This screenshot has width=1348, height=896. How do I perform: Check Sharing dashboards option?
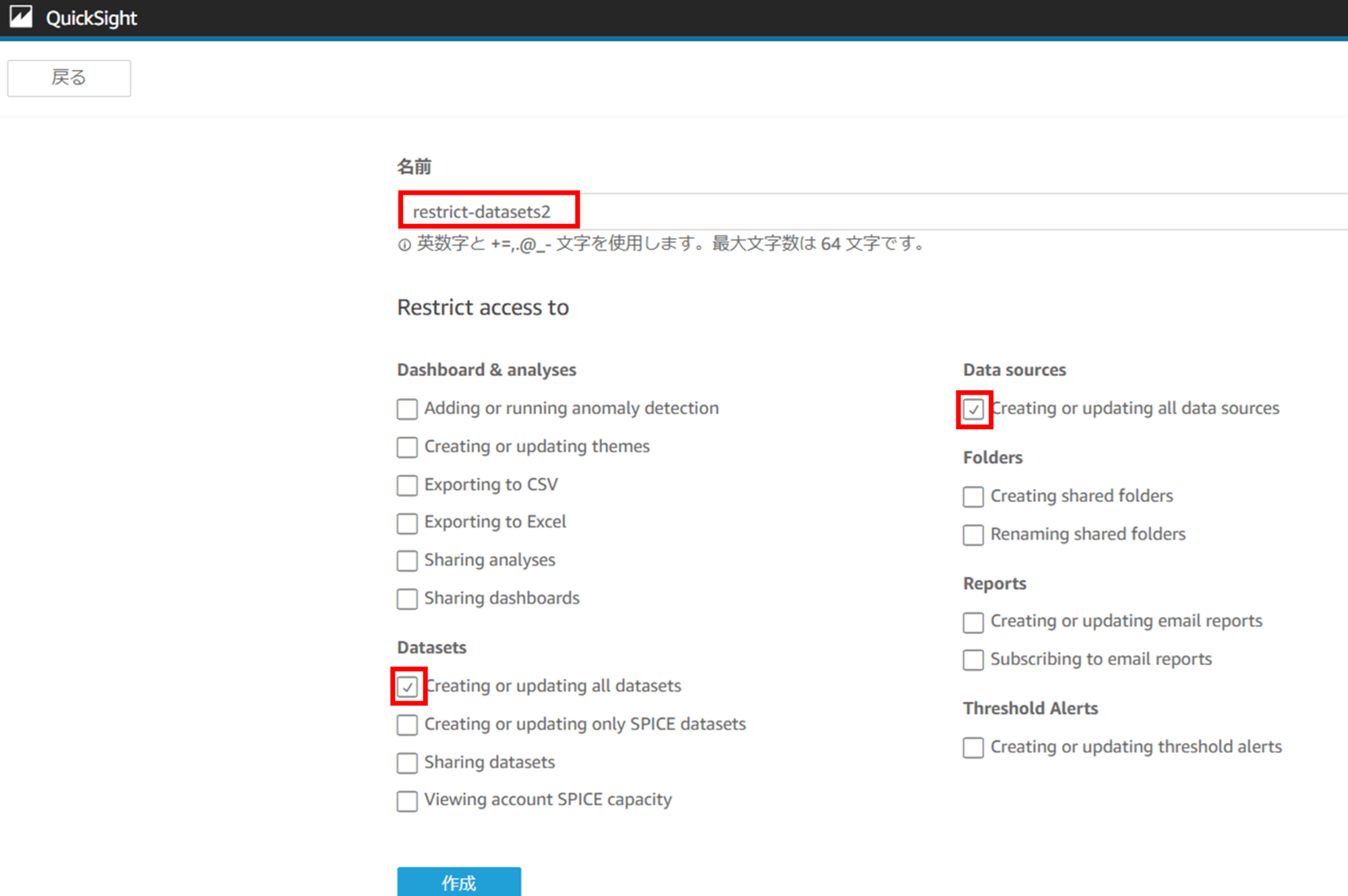[407, 599]
